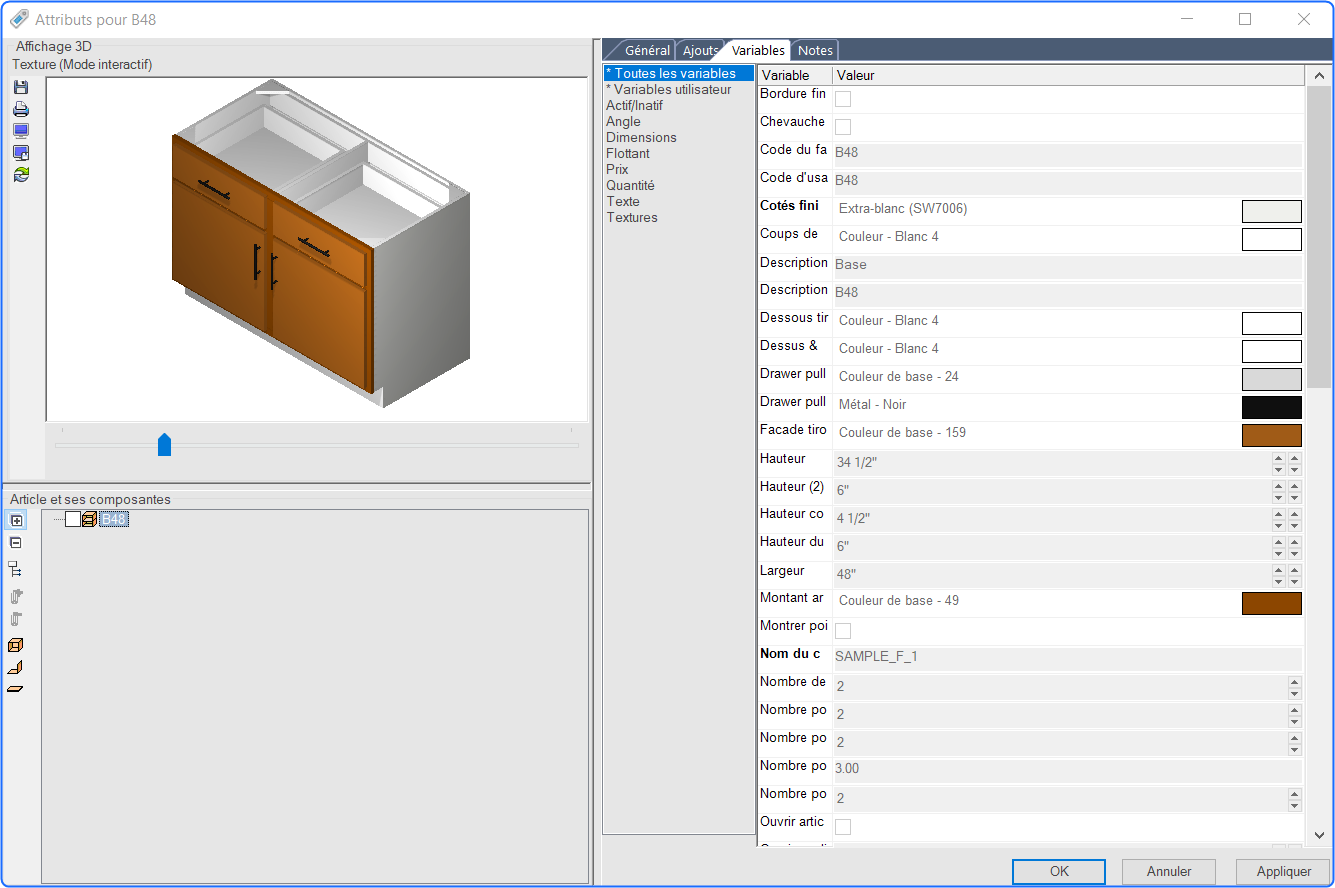This screenshot has height=888, width=1335.
Task: Check the Montrer poi checkbox
Action: tap(843, 631)
